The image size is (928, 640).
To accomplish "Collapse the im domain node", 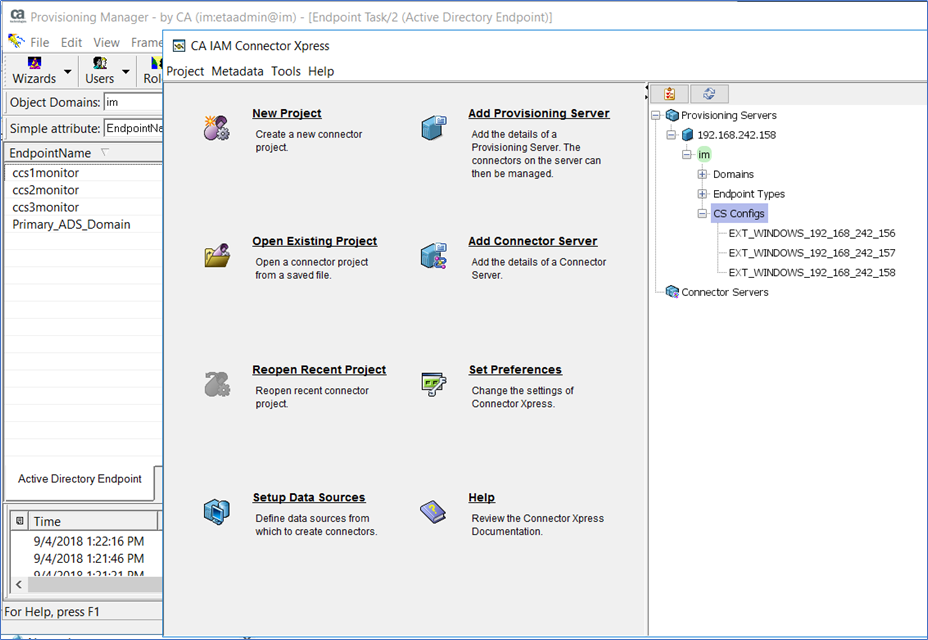I will coord(687,155).
